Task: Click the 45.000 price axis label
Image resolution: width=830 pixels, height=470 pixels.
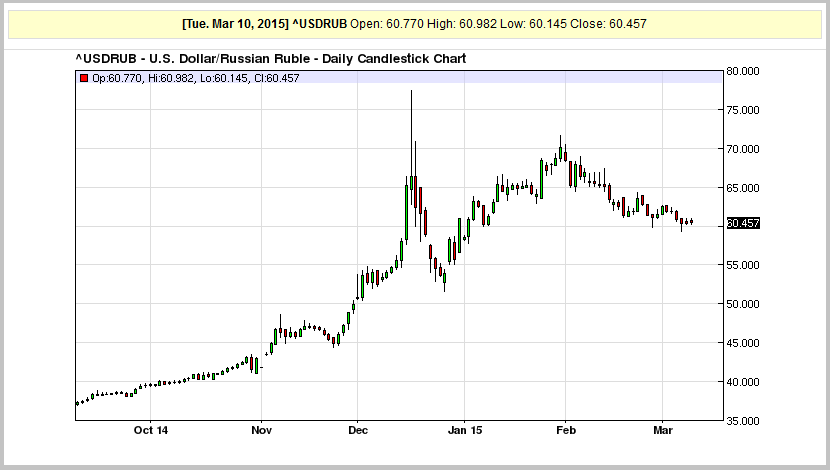Action: click(x=743, y=343)
